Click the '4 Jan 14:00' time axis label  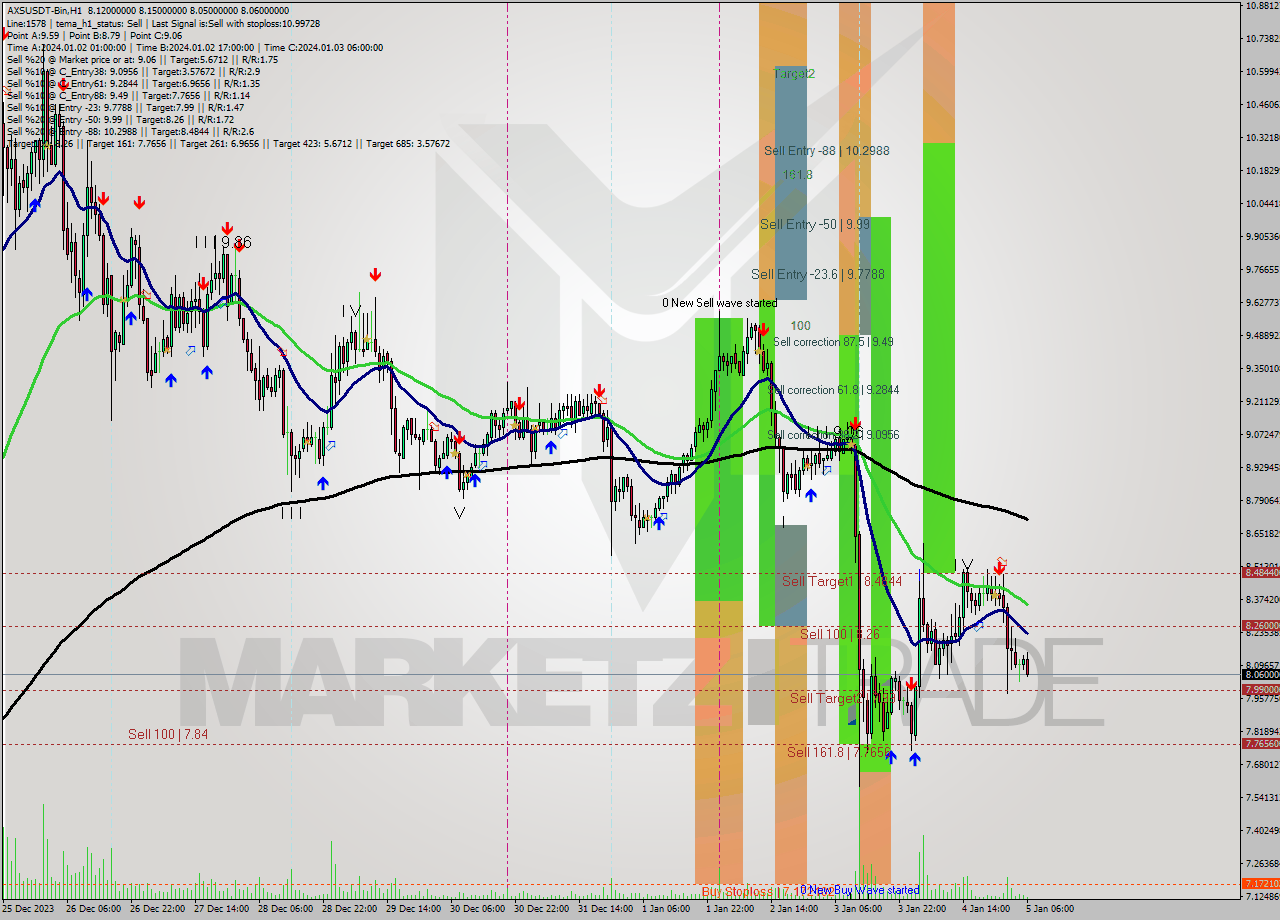pyautogui.click(x=988, y=908)
